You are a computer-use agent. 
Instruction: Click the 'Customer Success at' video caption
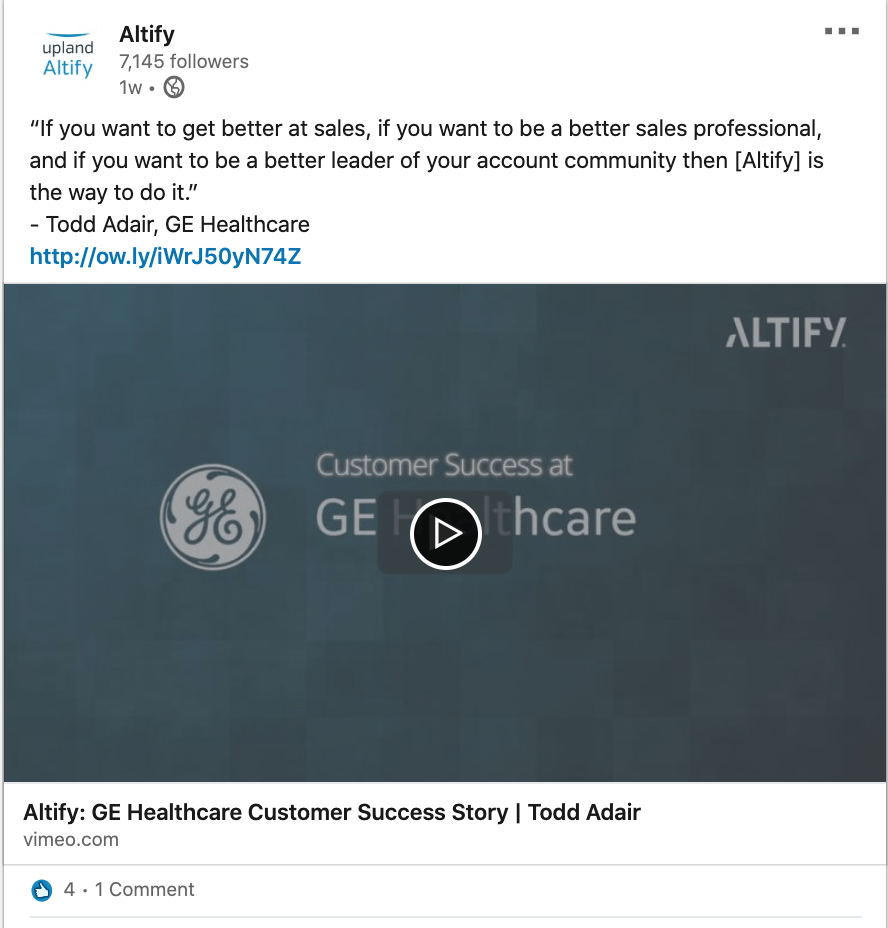(444, 465)
